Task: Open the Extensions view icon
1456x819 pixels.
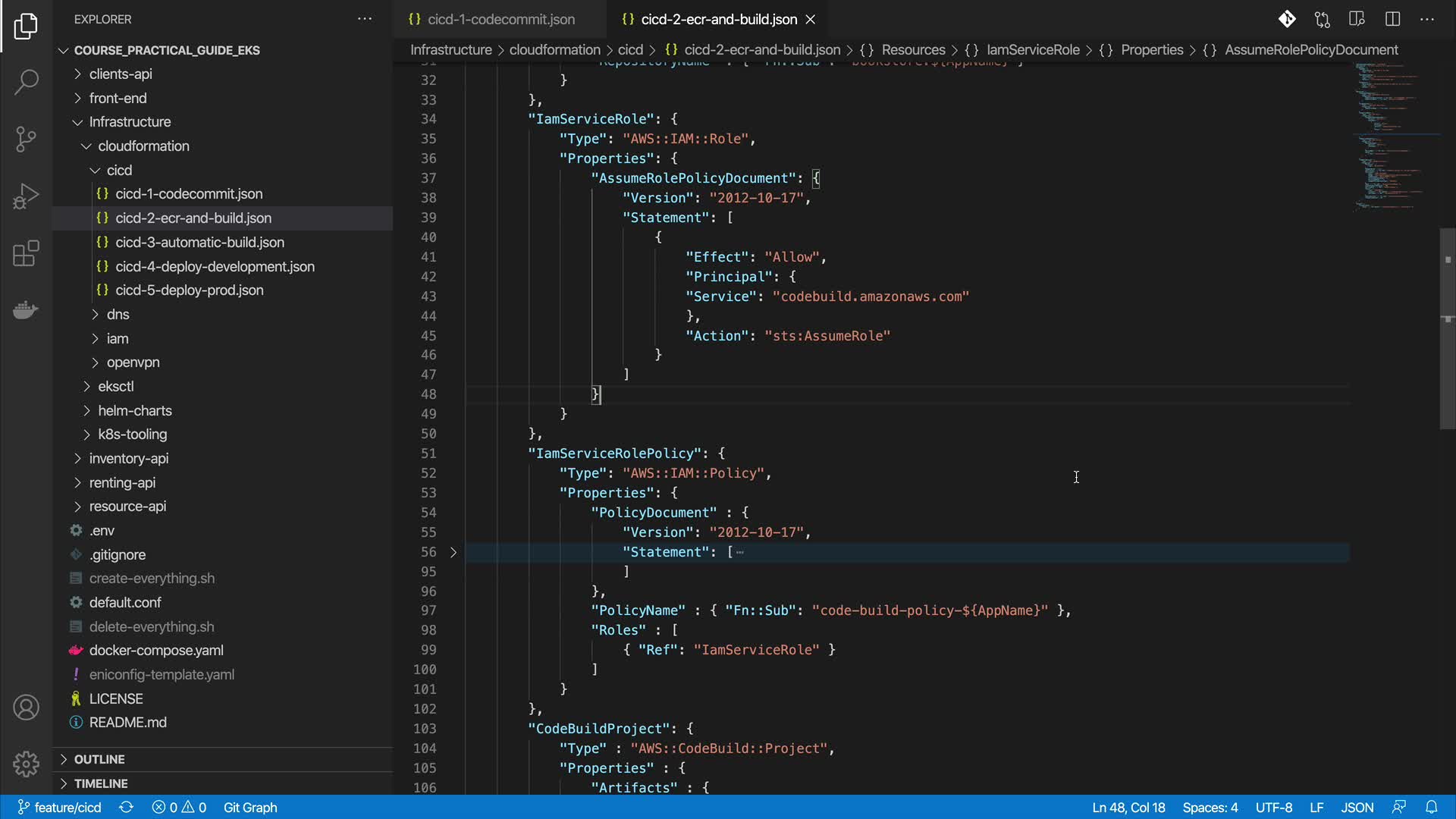Action: 26,253
